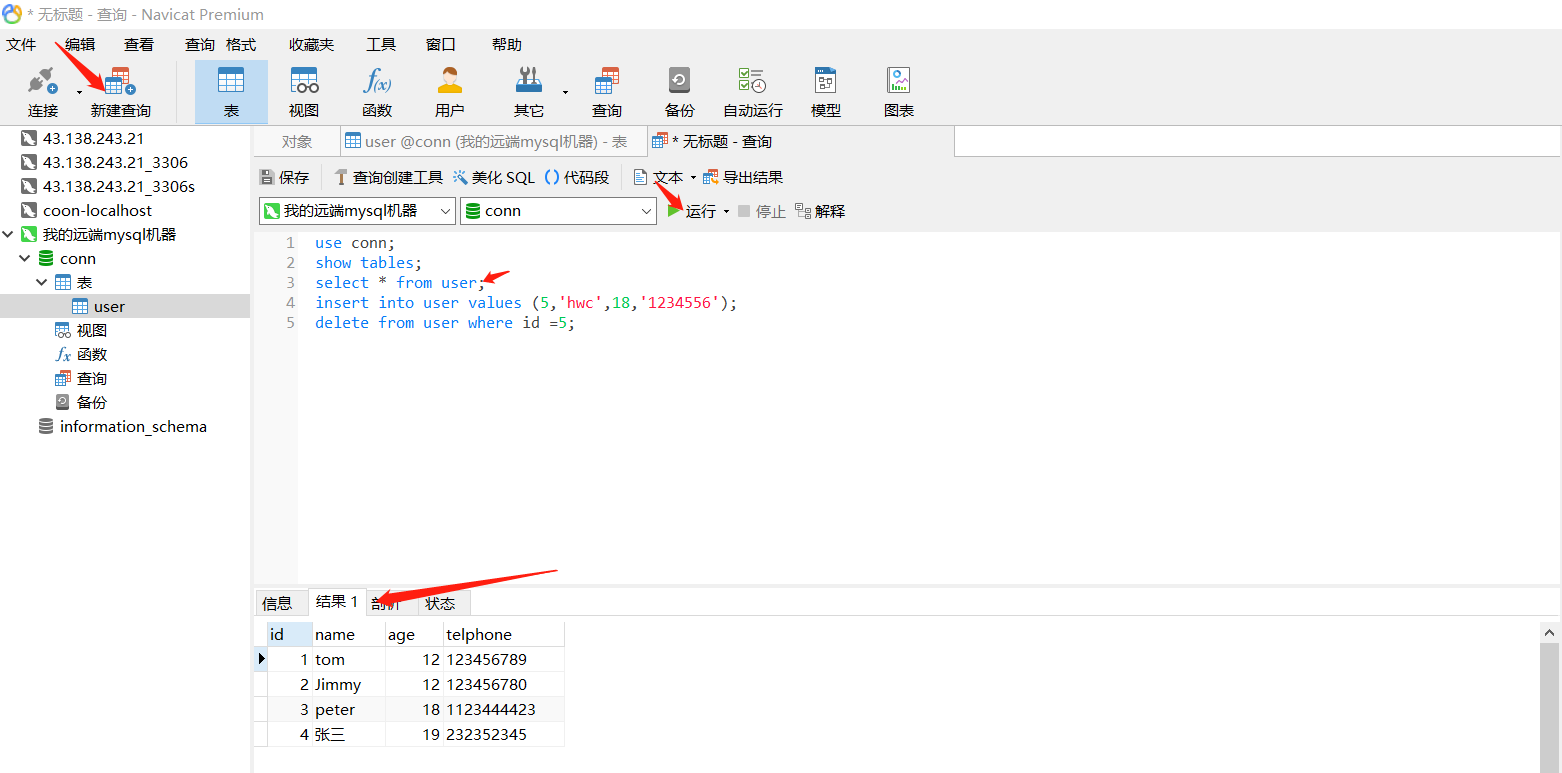Collapse the 表 tree node
The width and height of the screenshot is (1562, 773).
[x=42, y=282]
